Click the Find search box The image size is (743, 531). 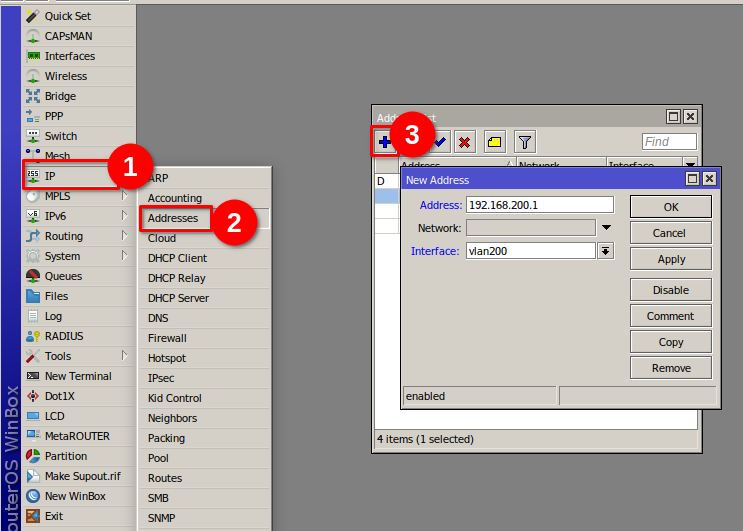click(669, 142)
